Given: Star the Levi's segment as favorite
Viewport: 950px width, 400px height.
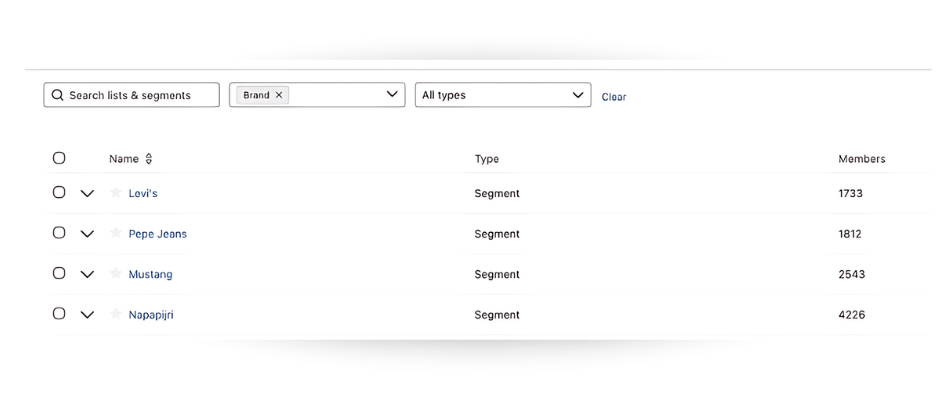Looking at the screenshot, I should [116, 193].
